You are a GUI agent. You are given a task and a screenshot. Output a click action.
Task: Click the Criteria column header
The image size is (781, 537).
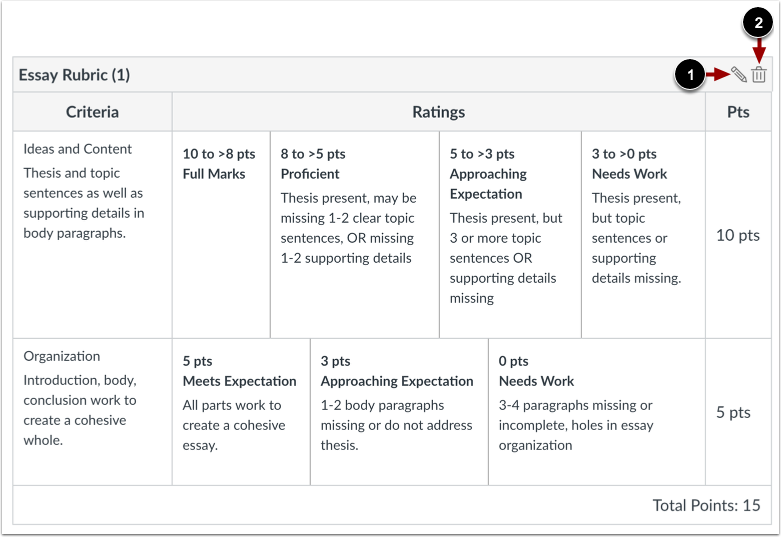92,112
